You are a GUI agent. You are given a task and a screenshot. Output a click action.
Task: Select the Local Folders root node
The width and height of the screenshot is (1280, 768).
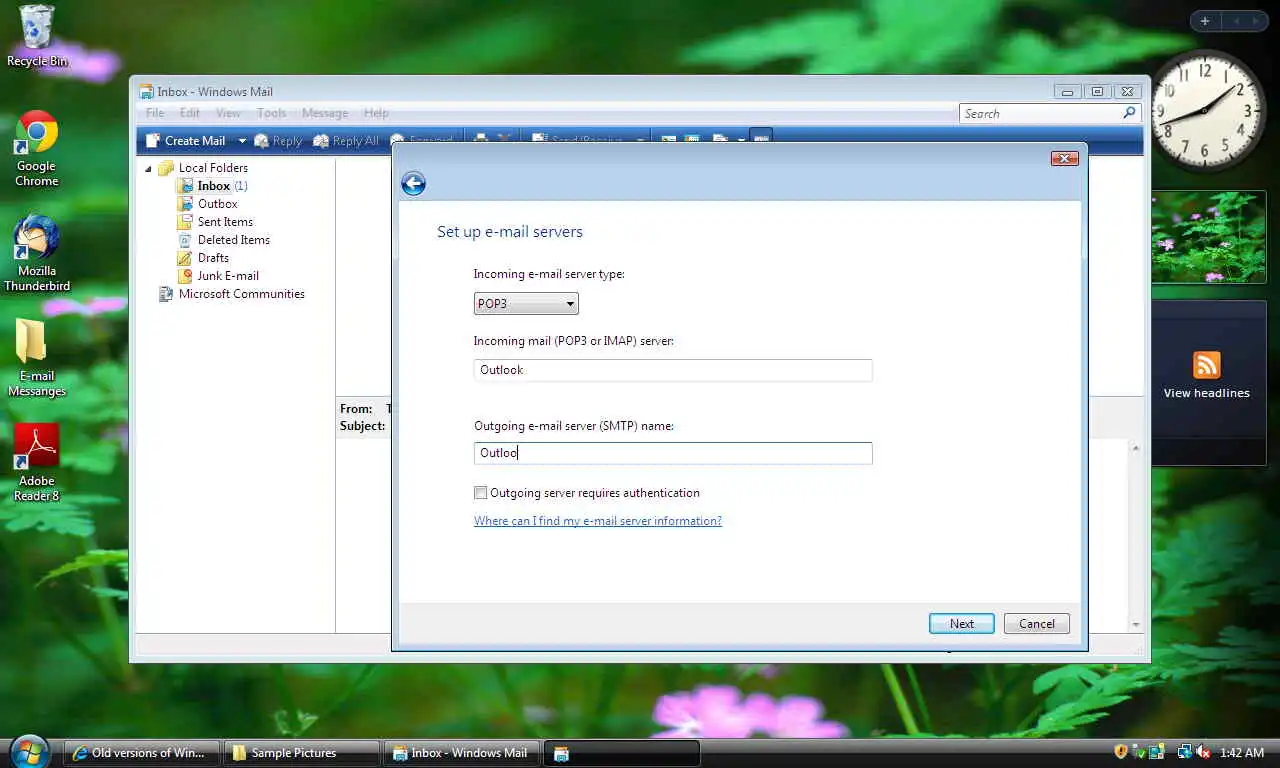tap(203, 168)
